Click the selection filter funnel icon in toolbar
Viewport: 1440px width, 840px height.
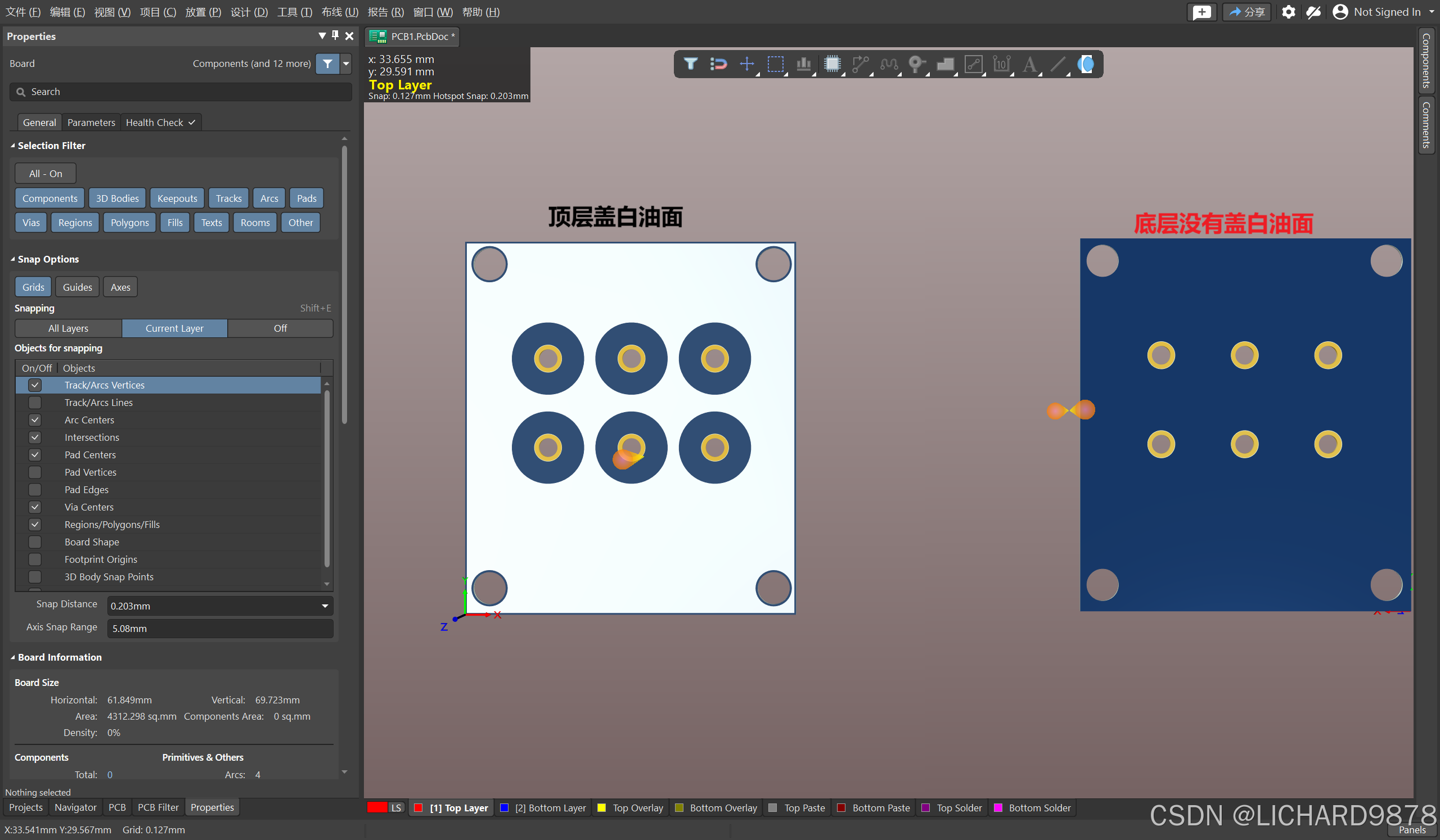tap(690, 64)
